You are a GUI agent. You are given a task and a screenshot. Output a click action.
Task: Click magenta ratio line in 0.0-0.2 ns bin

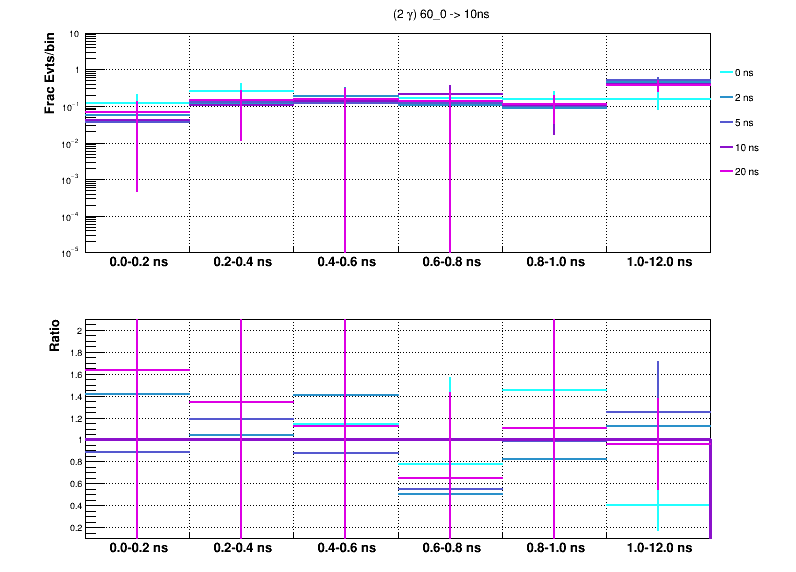(x=110, y=370)
